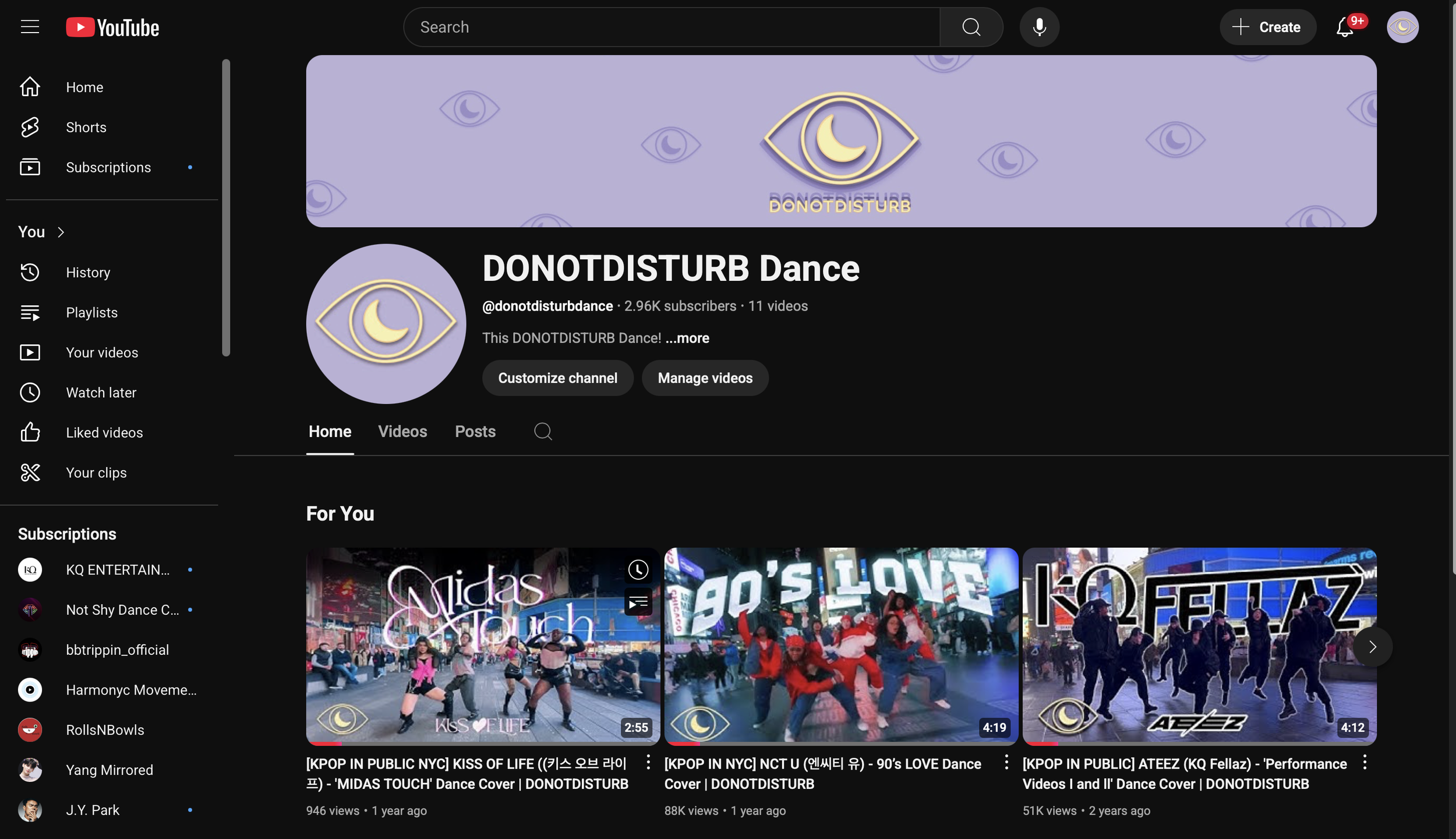The image size is (1456, 839).
Task: Open Watch later list
Action: (112, 393)
